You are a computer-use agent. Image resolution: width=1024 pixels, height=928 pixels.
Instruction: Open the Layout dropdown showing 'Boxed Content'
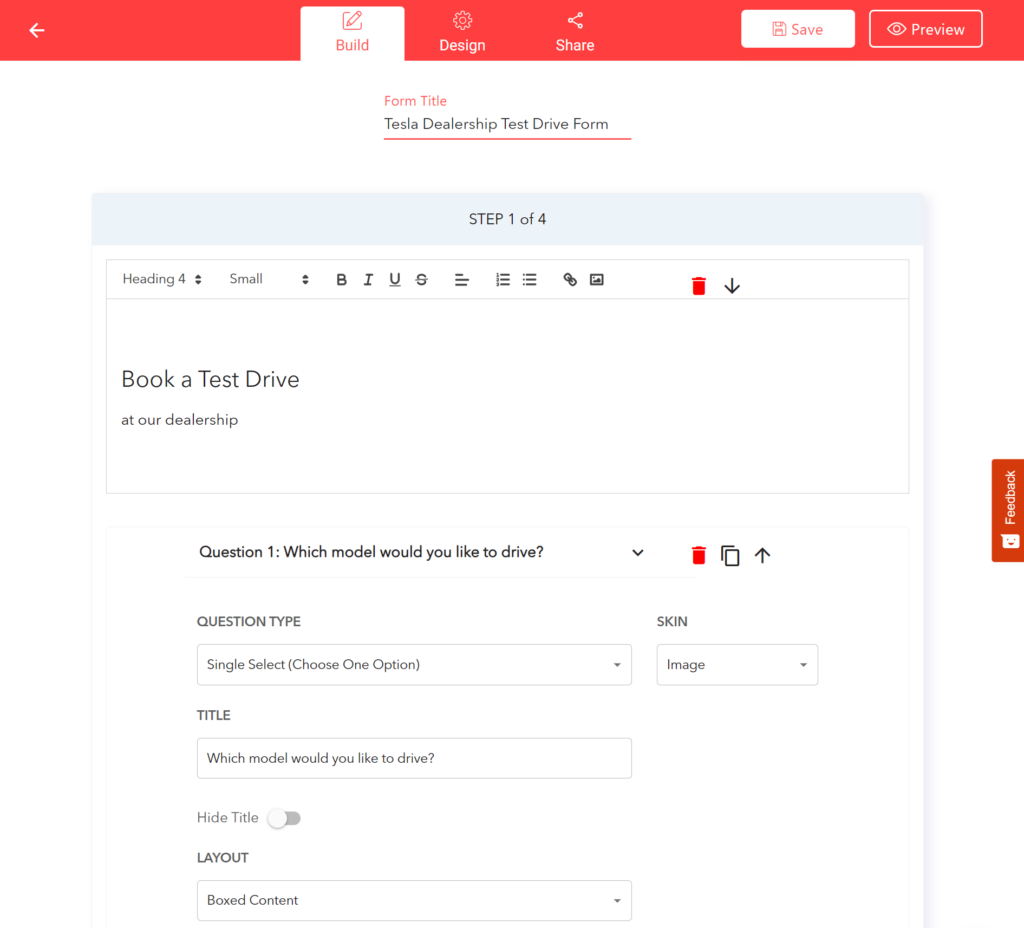[414, 900]
